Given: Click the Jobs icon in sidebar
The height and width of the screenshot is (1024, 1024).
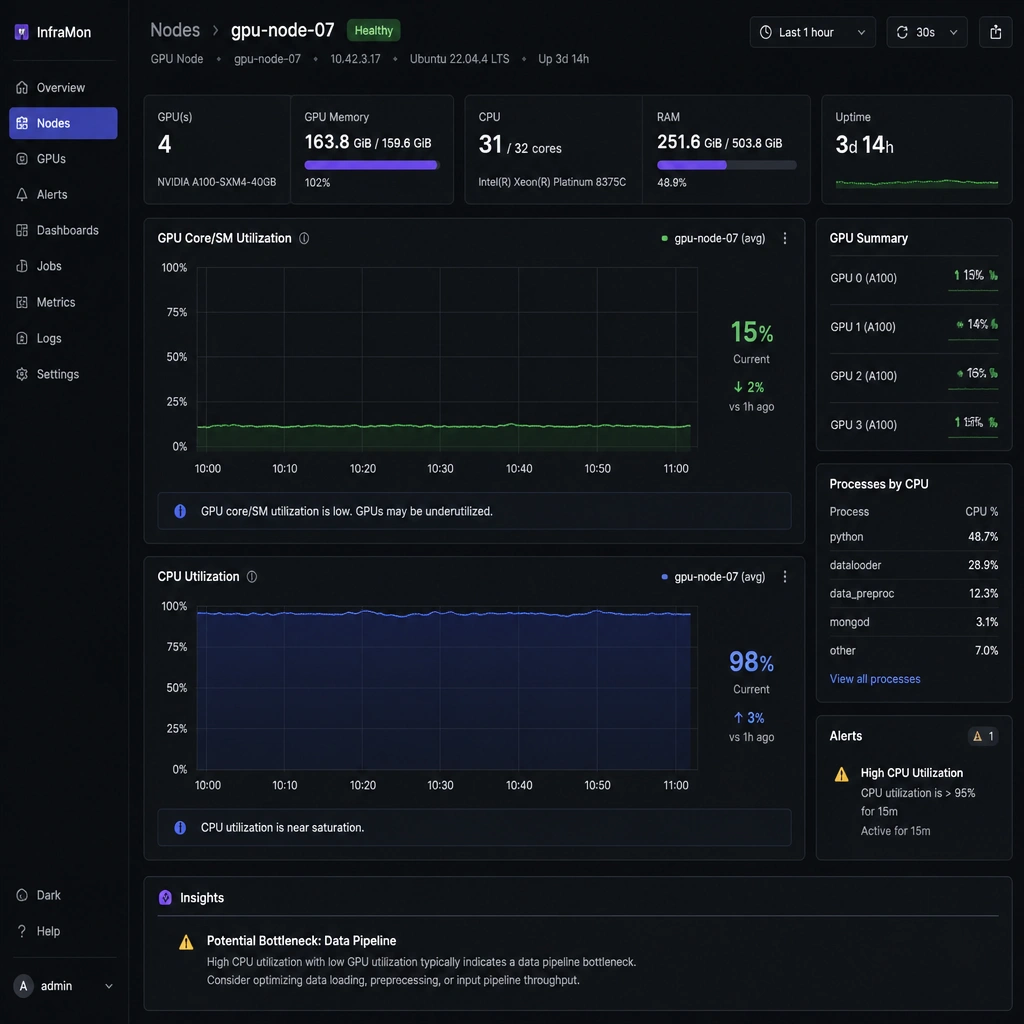Looking at the screenshot, I should (x=22, y=266).
